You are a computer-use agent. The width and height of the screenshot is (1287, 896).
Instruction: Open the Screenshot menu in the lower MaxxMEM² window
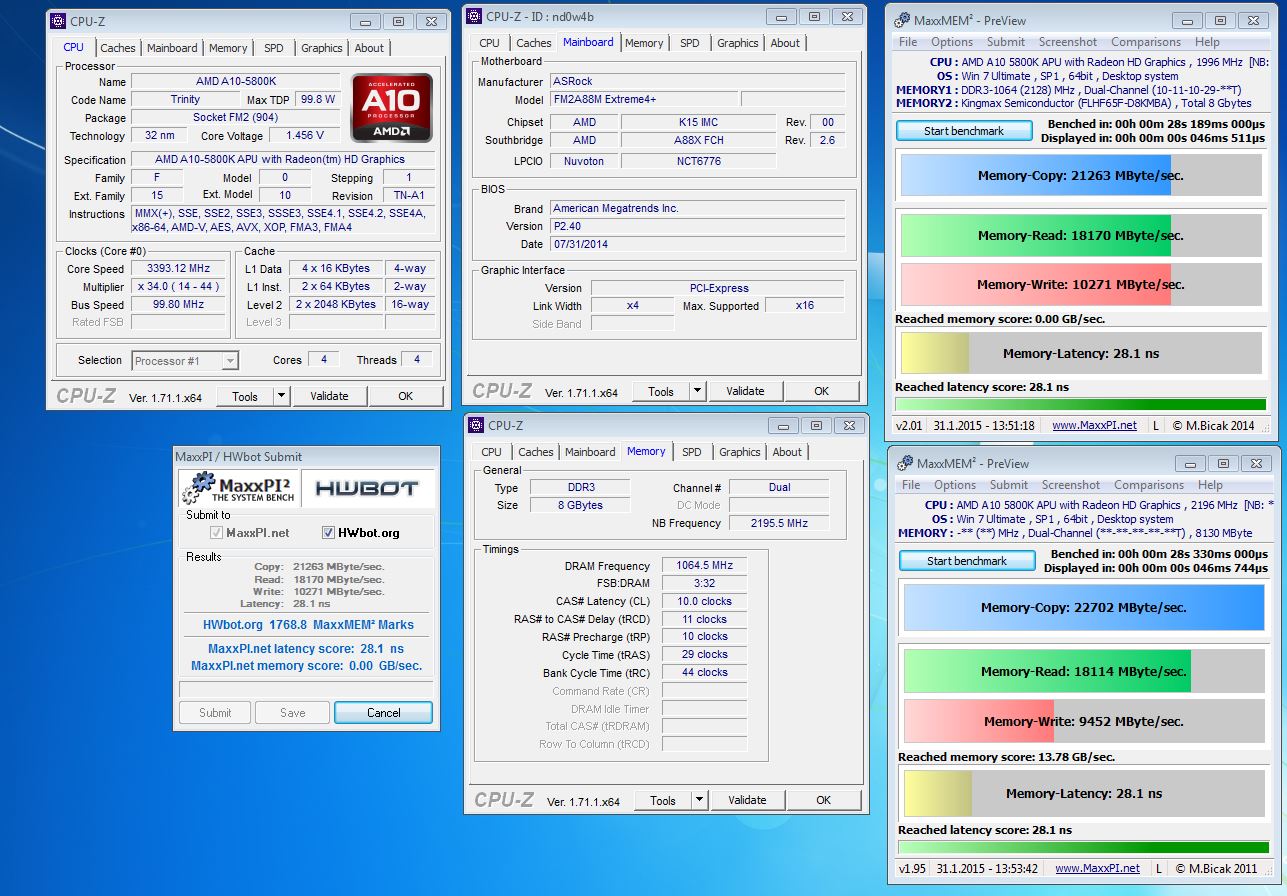coord(1071,485)
